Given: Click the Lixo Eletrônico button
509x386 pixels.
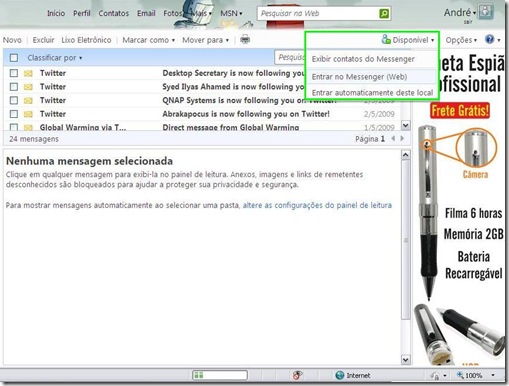Looking at the screenshot, I should 86,40.
